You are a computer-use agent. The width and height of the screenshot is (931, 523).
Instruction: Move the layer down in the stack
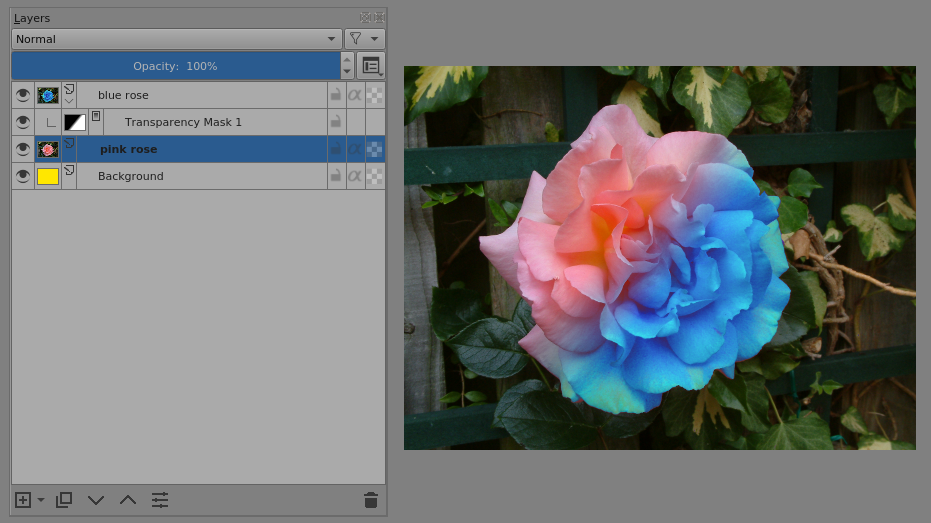coord(96,500)
